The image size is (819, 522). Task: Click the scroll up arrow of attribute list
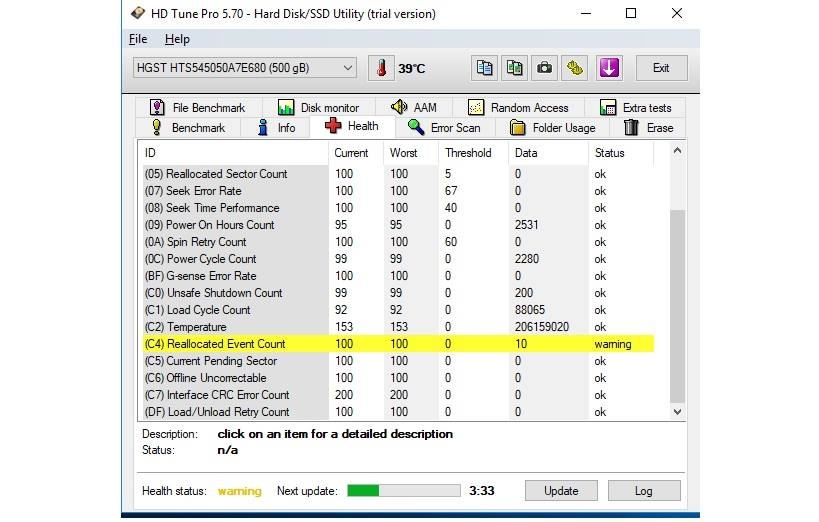click(x=677, y=150)
